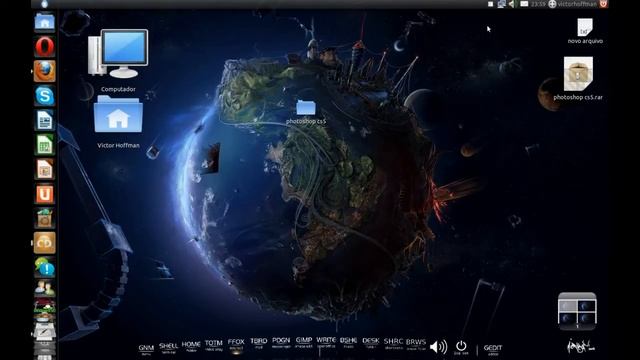Click the TBRD shortcut in bottom dock

coord(258,342)
